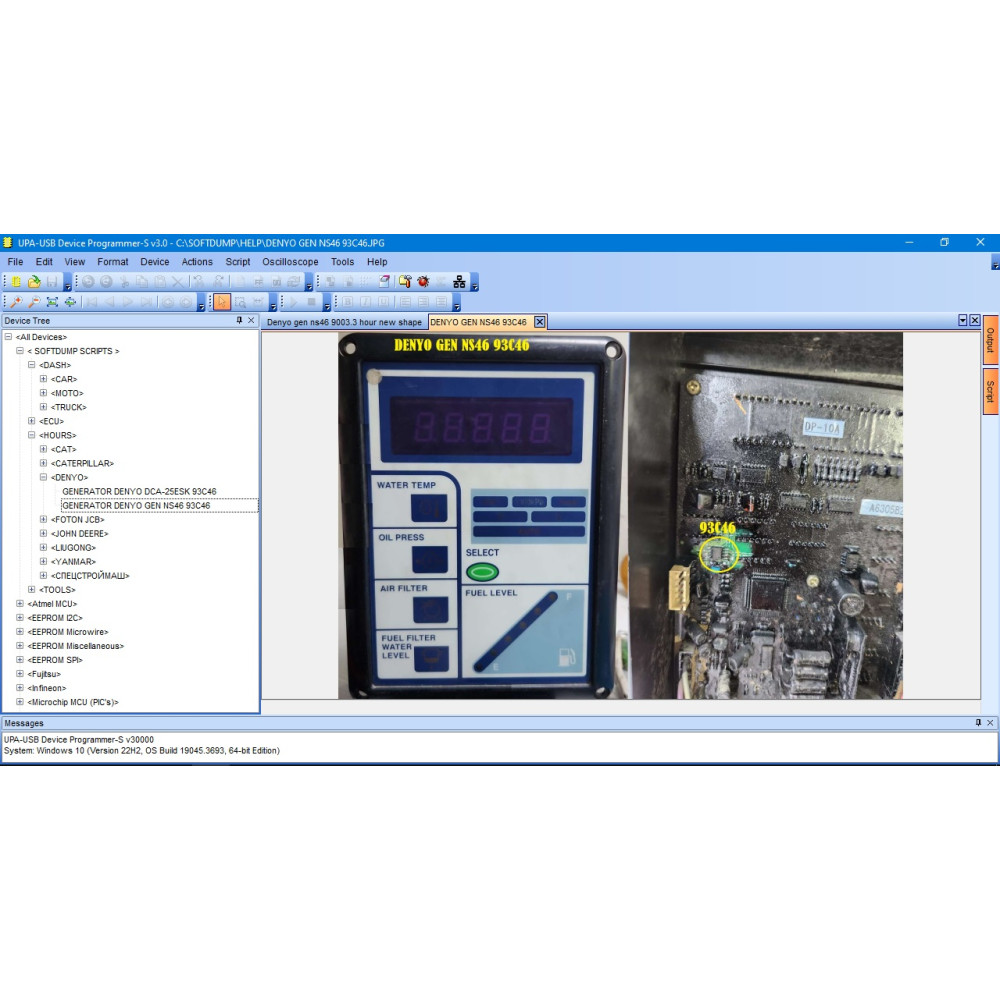Click the fit width icon
The image size is (1000, 1000).
pos(70,302)
